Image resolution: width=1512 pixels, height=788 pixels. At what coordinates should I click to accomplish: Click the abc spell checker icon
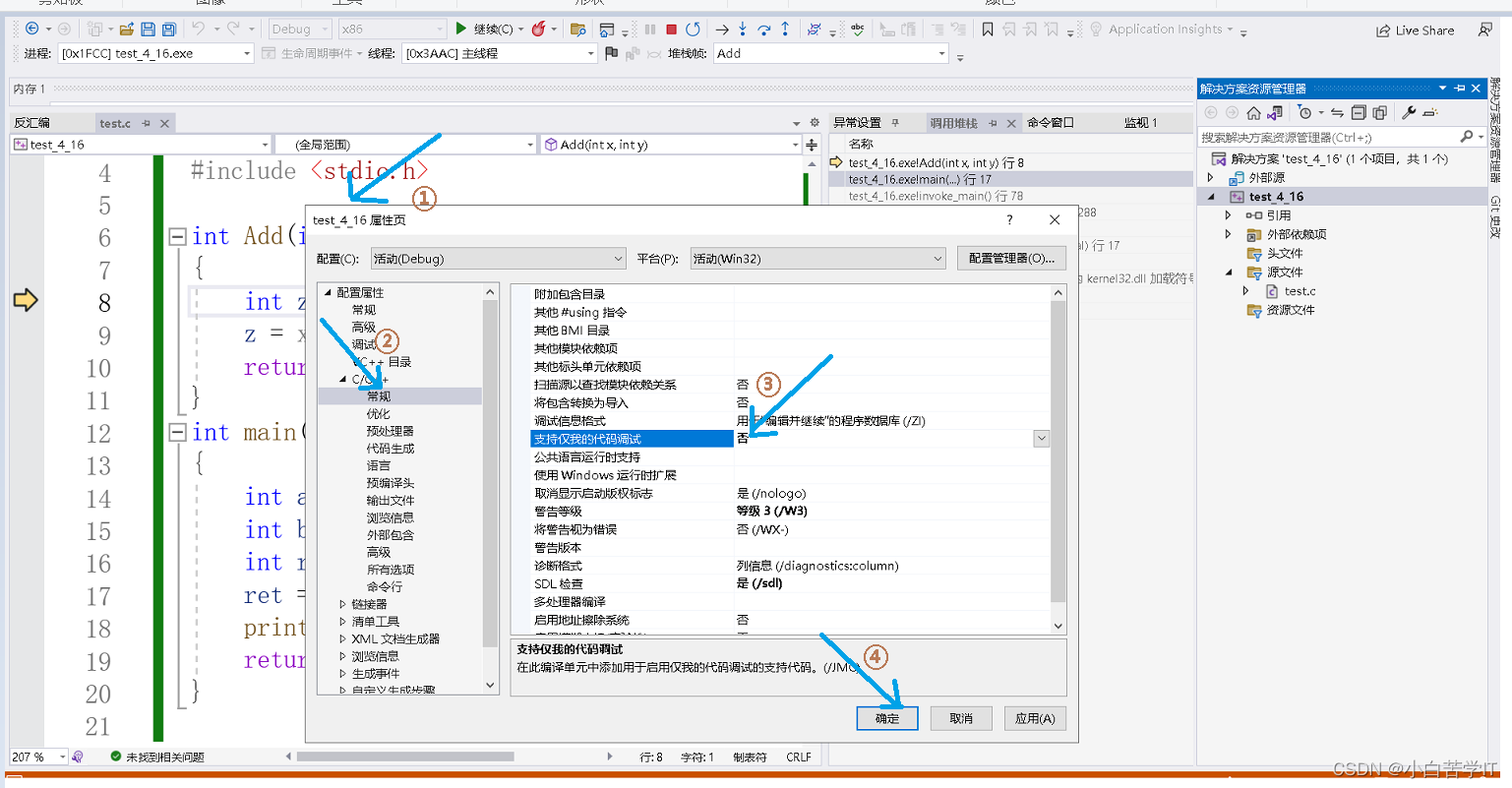pos(858,30)
